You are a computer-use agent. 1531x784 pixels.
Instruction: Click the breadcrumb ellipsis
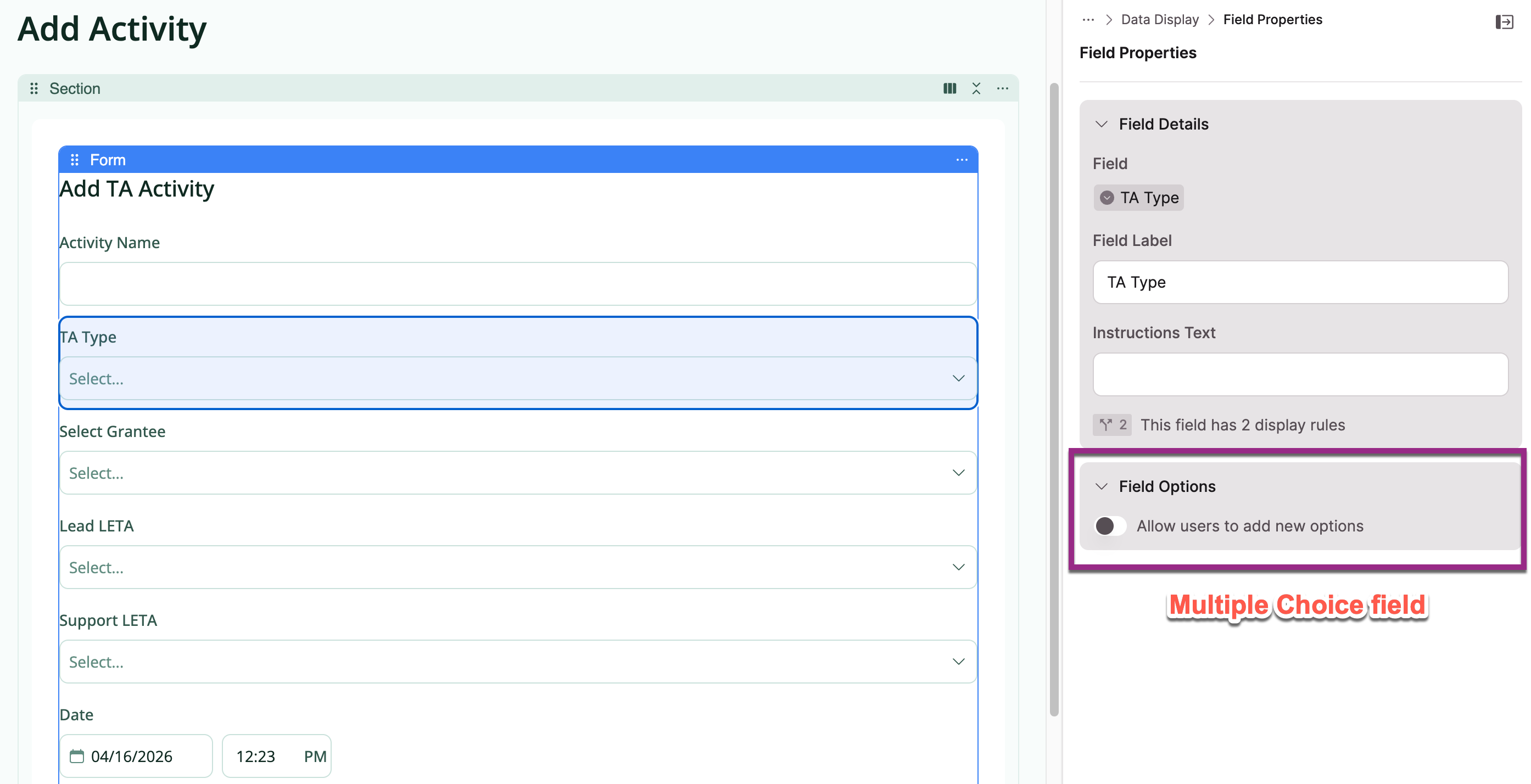1088,20
